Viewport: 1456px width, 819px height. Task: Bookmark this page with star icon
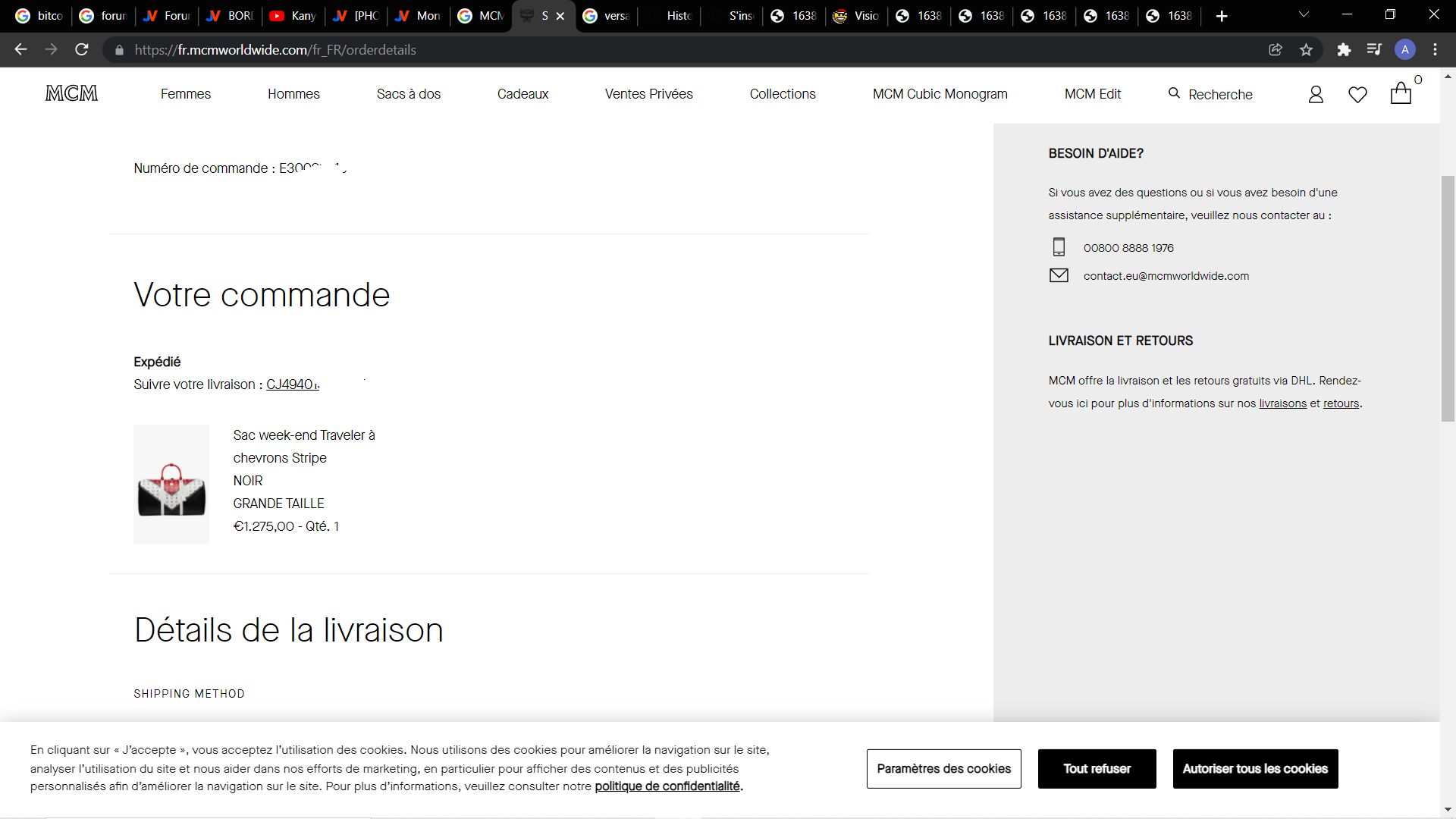point(1306,49)
